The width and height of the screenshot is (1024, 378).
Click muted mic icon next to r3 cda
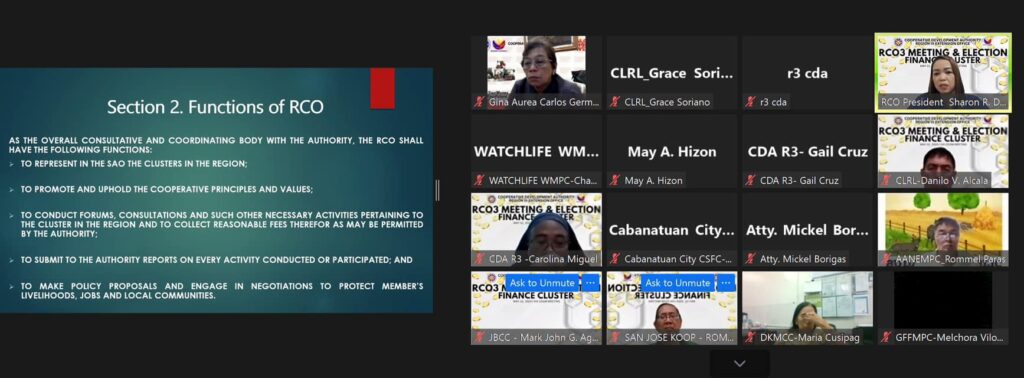(x=751, y=102)
